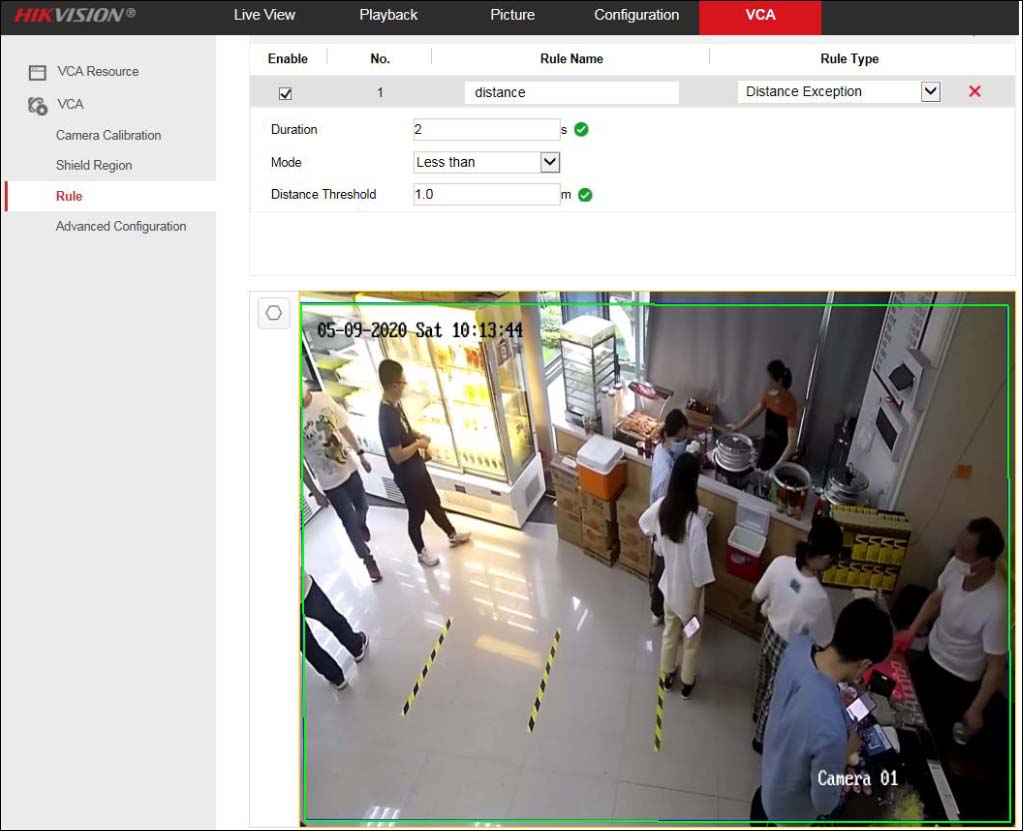
Task: Open the Rule Type dropdown showing Distance Exception
Action: (930, 91)
